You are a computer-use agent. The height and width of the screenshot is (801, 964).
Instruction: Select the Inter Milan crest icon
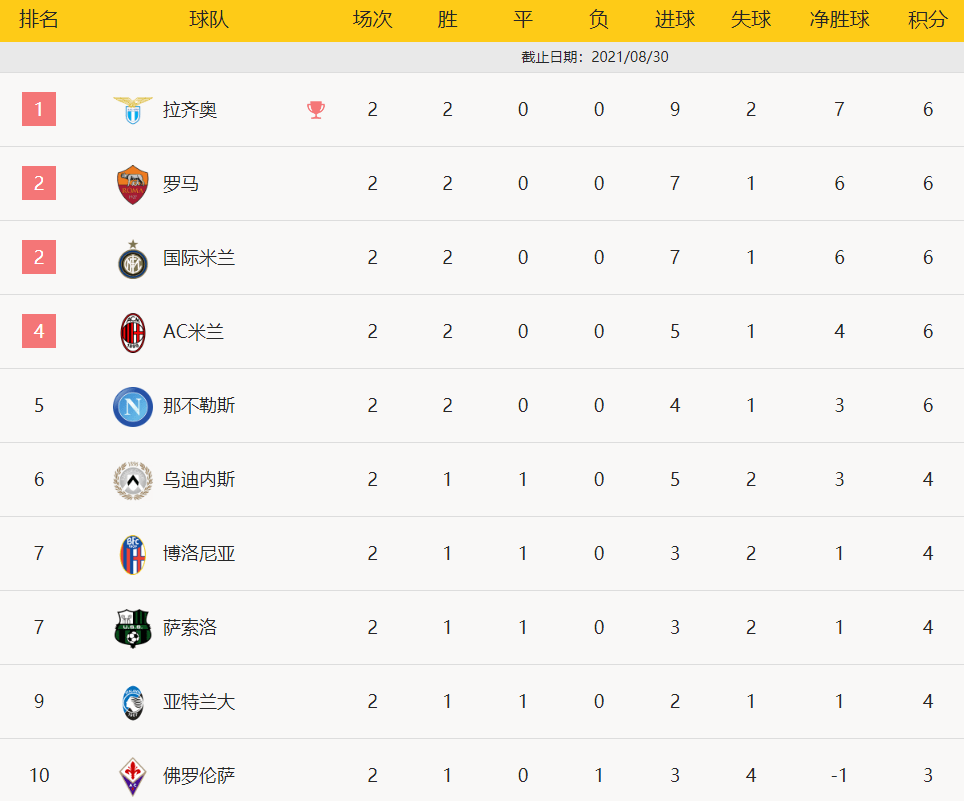pos(133,258)
